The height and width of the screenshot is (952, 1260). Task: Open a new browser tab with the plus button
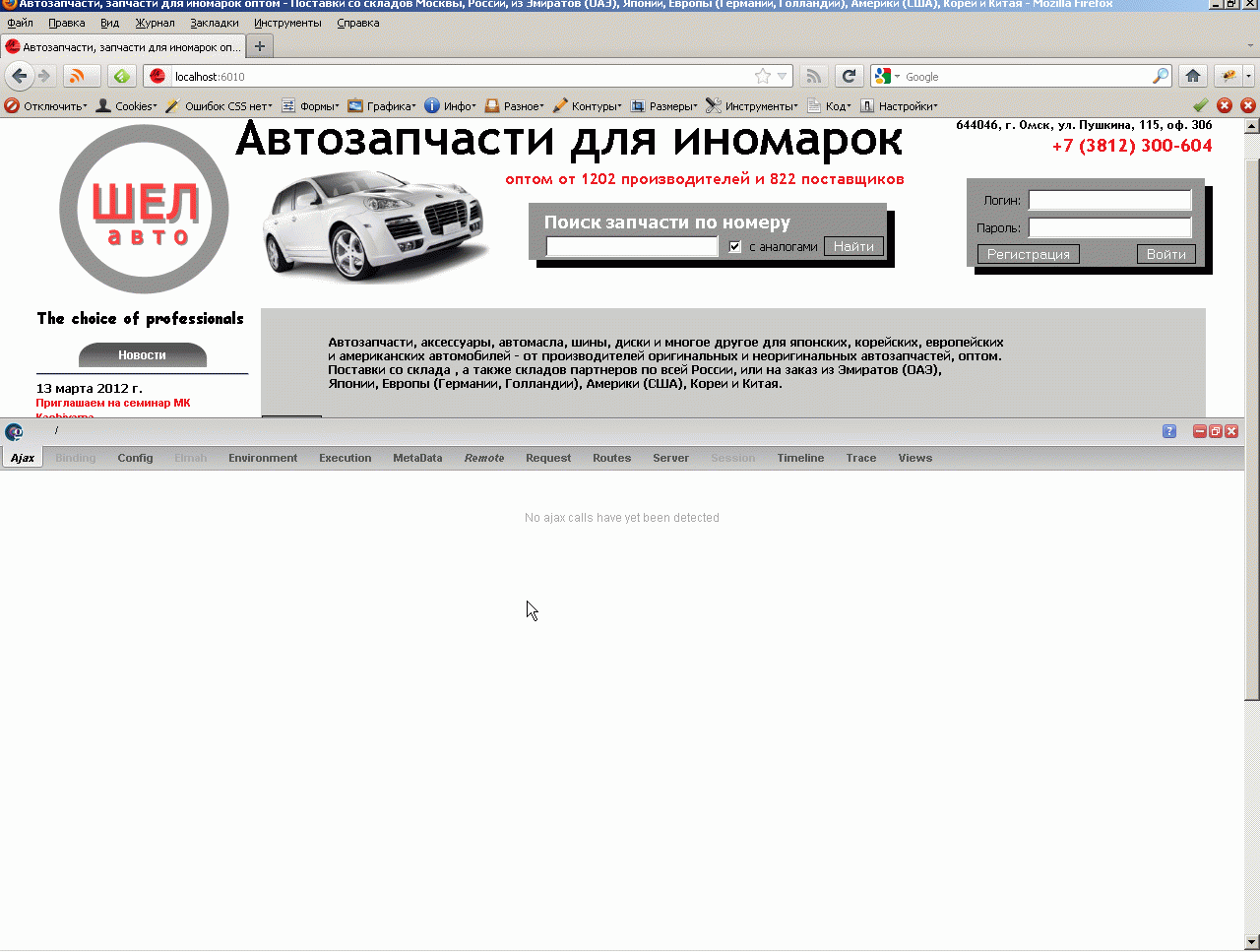tap(260, 46)
